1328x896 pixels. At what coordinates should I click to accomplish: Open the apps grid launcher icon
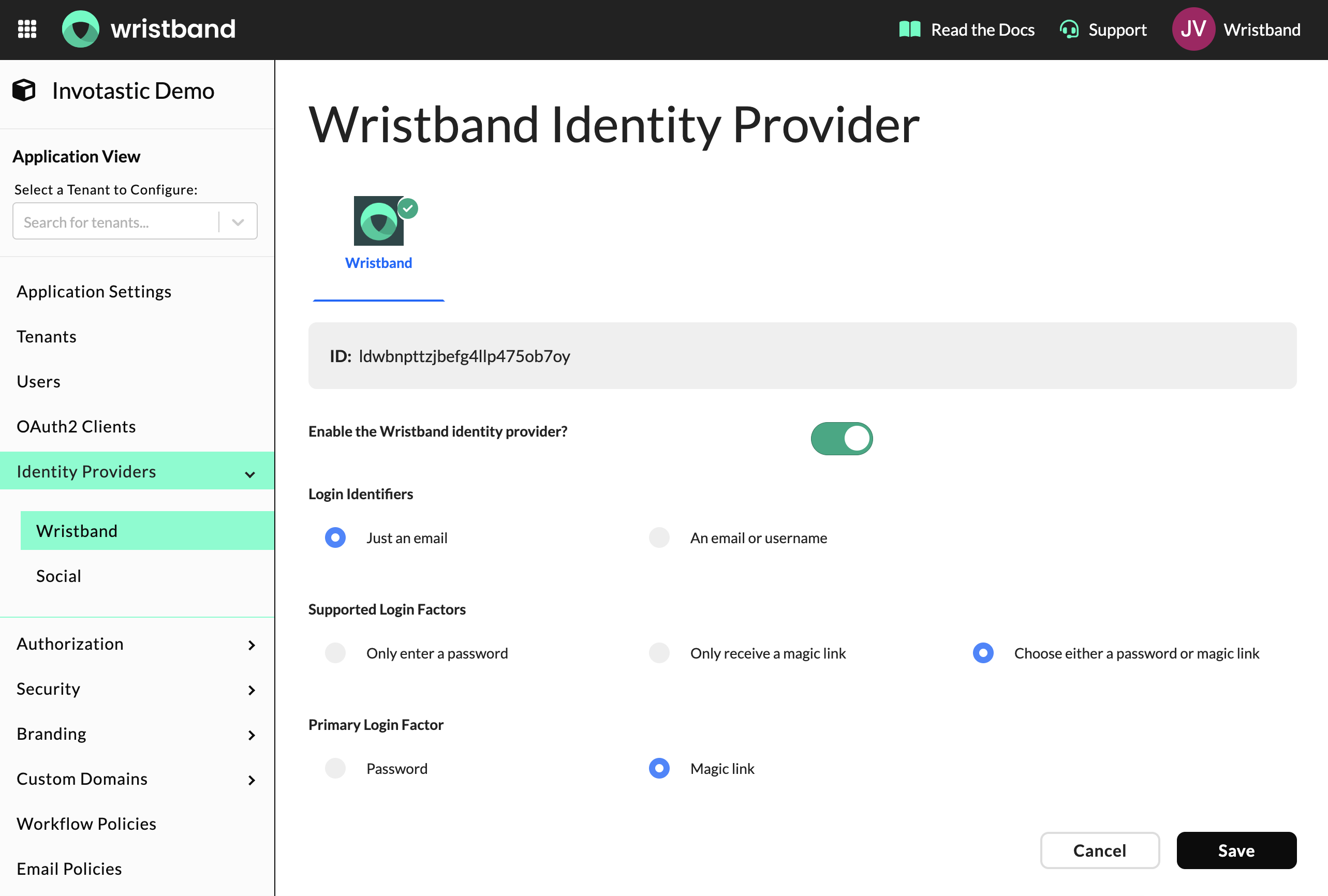point(27,29)
